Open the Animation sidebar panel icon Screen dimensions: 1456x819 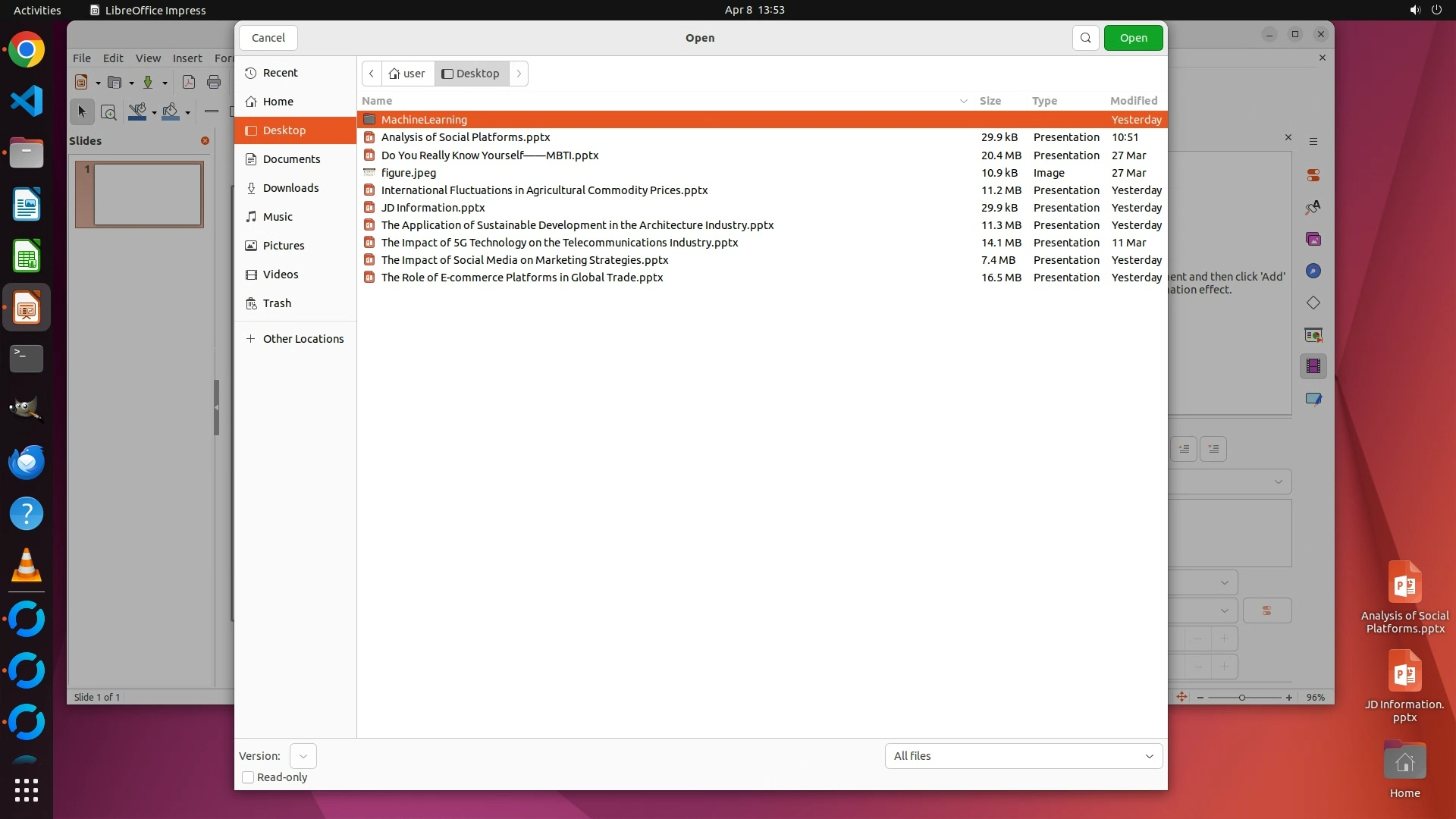click(x=1313, y=367)
